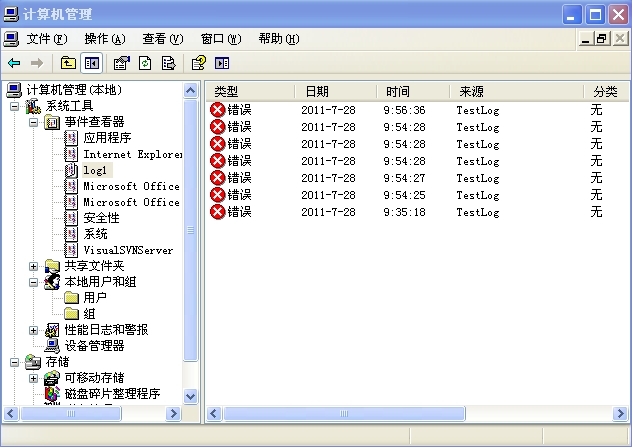Click the 性能日志和警报 icon

[52, 330]
